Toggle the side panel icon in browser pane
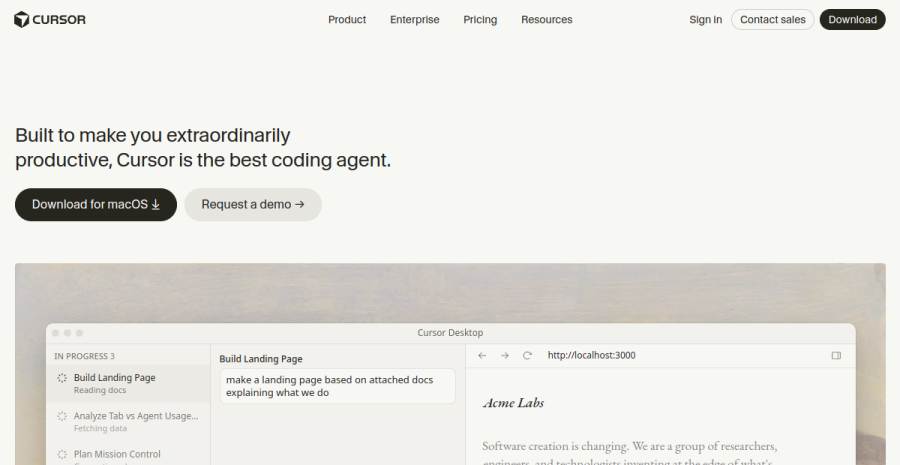Screen dimensions: 900x465 836,356
